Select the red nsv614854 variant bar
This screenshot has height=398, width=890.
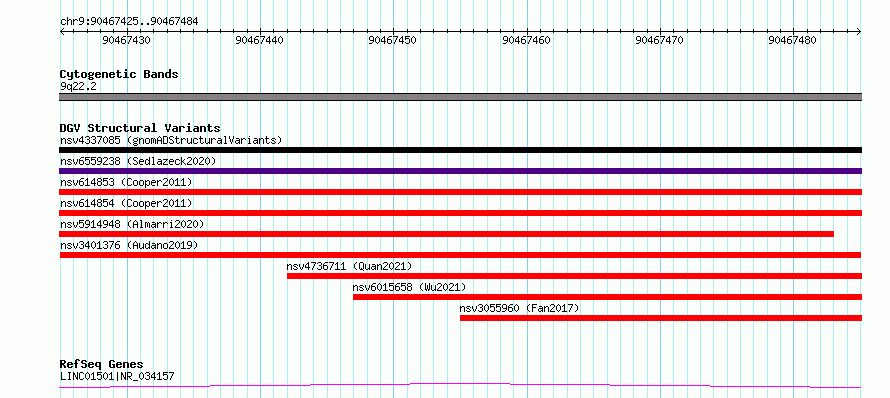pos(460,213)
